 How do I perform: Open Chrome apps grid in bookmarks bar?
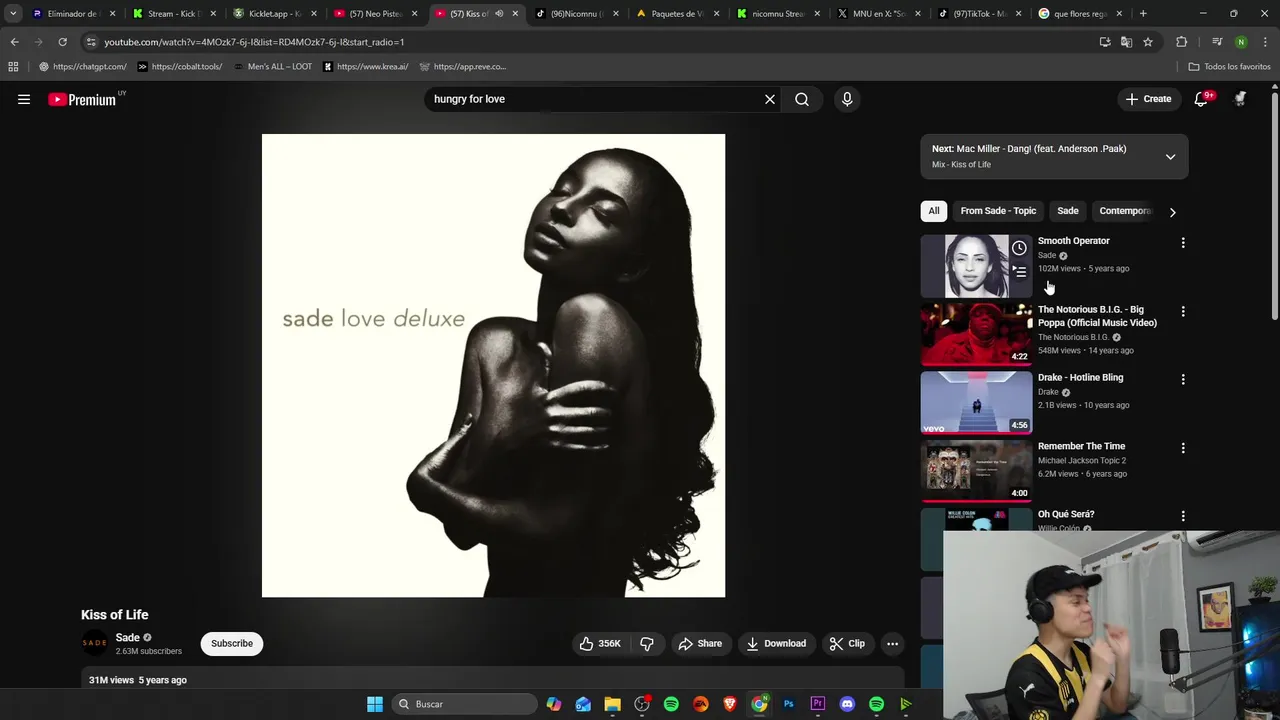tap(13, 67)
